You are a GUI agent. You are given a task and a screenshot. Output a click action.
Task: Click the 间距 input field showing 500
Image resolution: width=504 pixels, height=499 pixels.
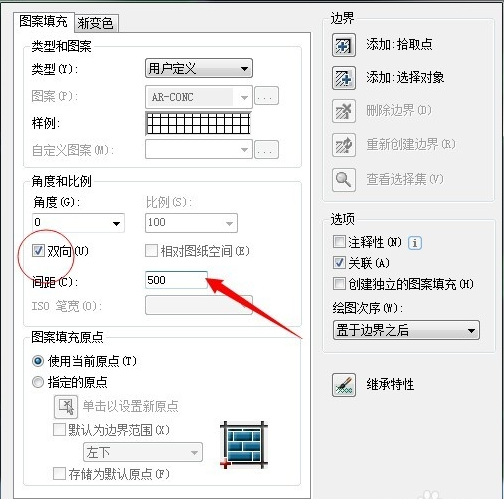click(x=176, y=280)
